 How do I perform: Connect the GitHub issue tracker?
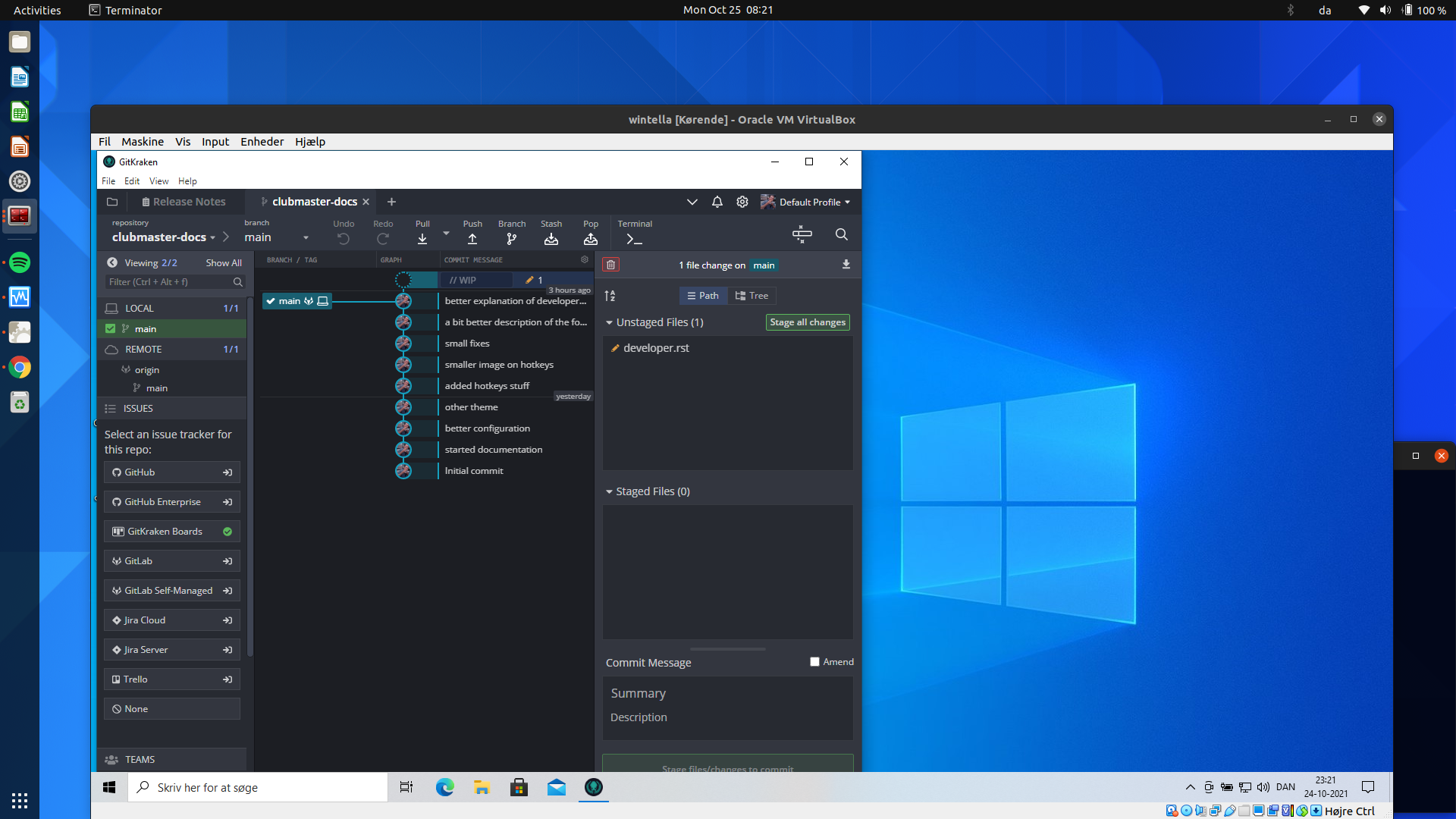pos(172,472)
